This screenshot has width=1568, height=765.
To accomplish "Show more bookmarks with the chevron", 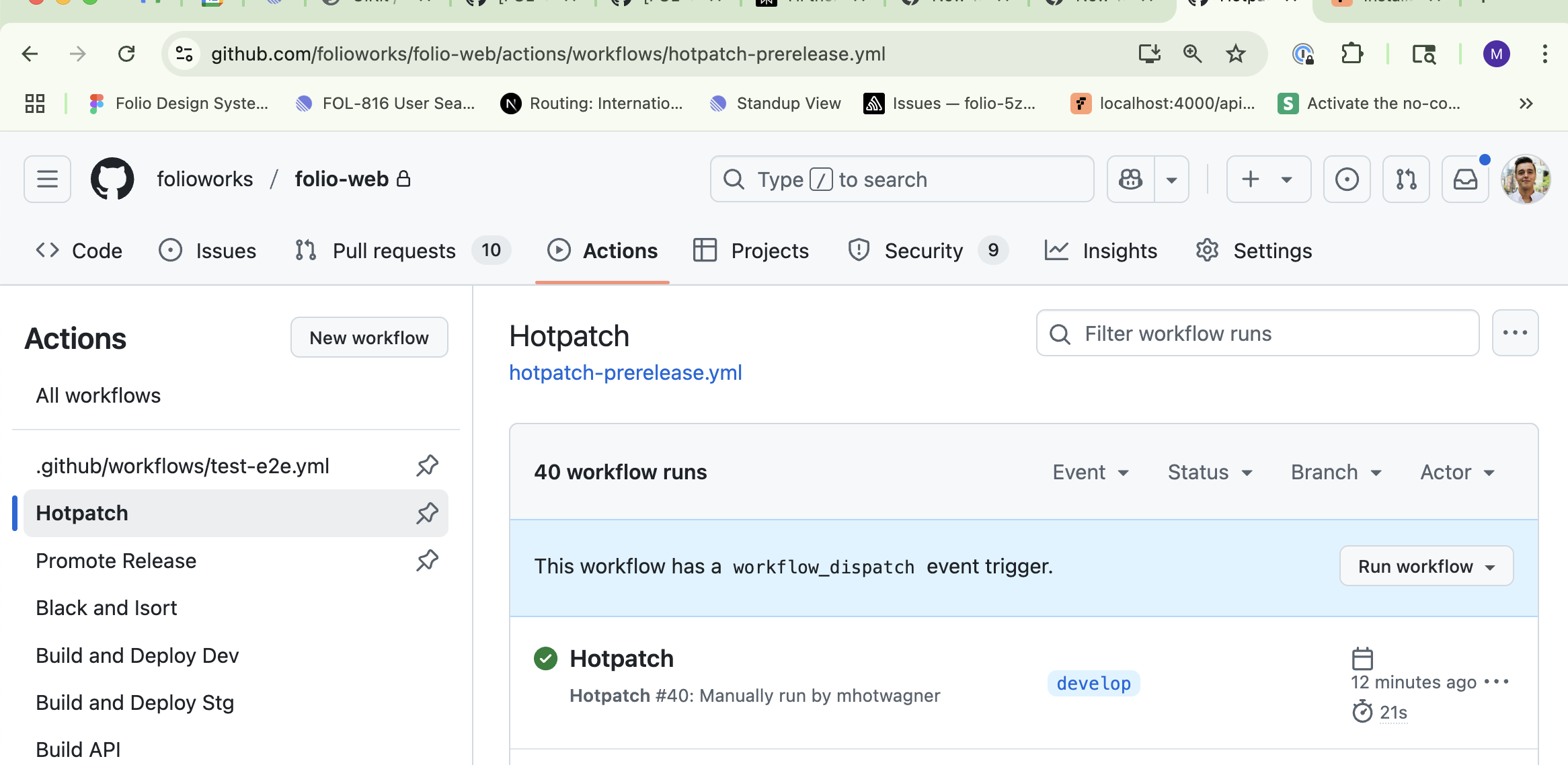I will pyautogui.click(x=1526, y=104).
